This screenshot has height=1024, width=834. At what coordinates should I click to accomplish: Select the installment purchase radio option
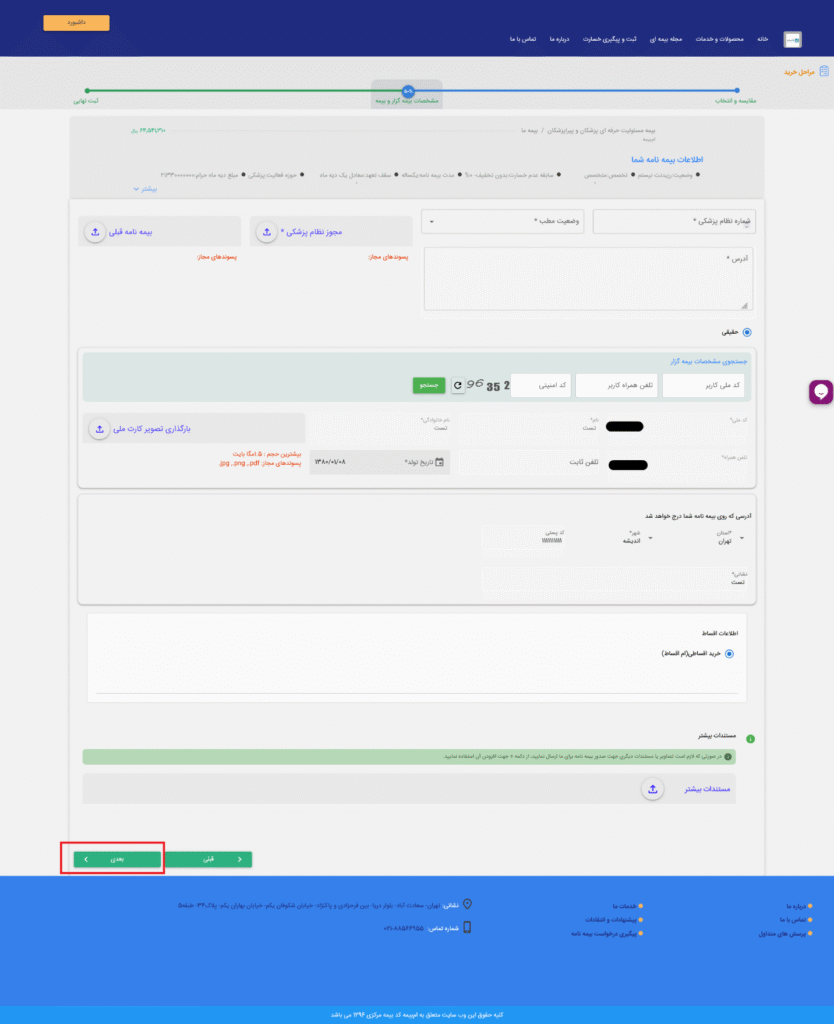tap(729, 654)
